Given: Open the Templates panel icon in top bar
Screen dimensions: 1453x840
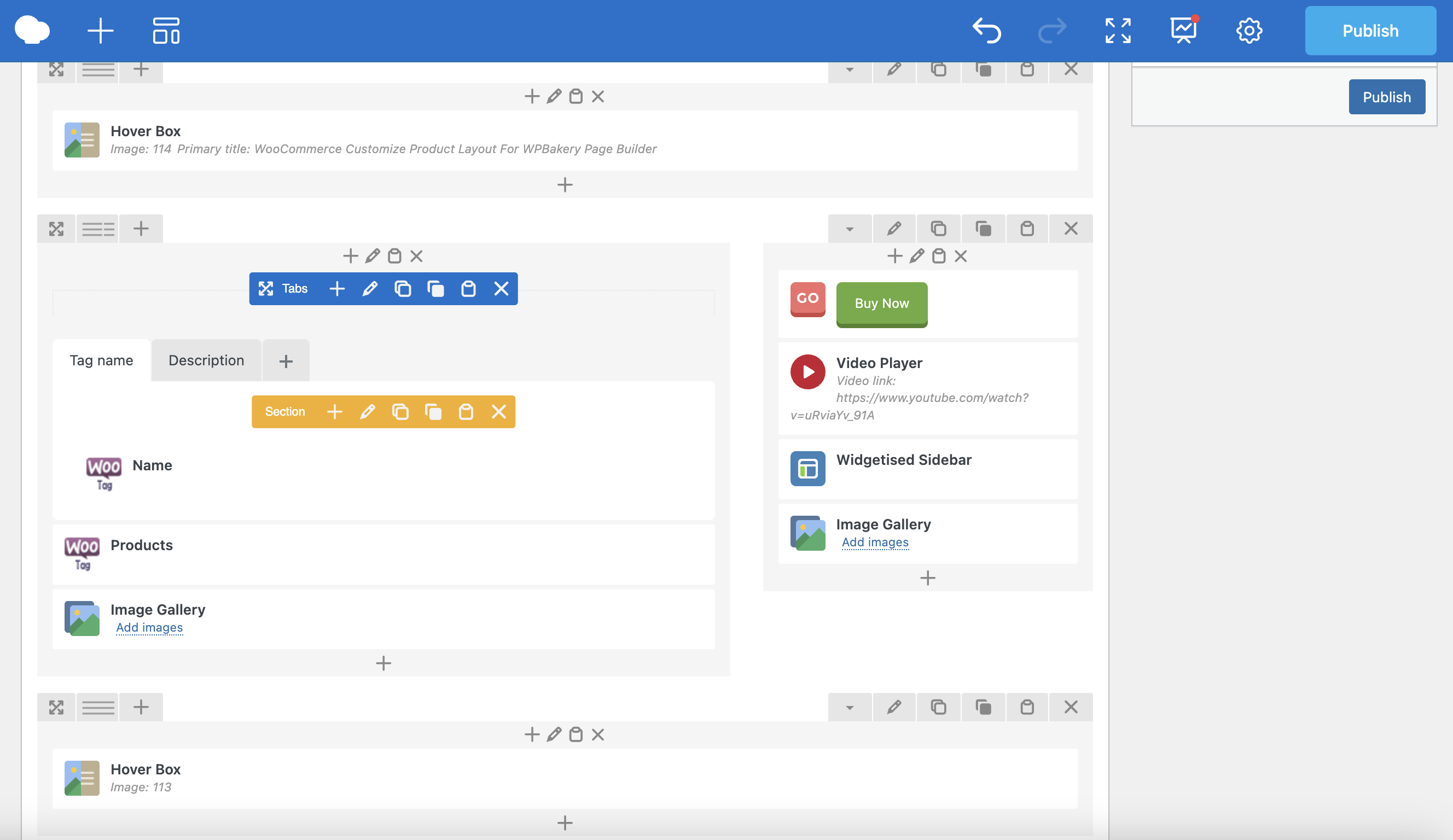Looking at the screenshot, I should pos(166,31).
